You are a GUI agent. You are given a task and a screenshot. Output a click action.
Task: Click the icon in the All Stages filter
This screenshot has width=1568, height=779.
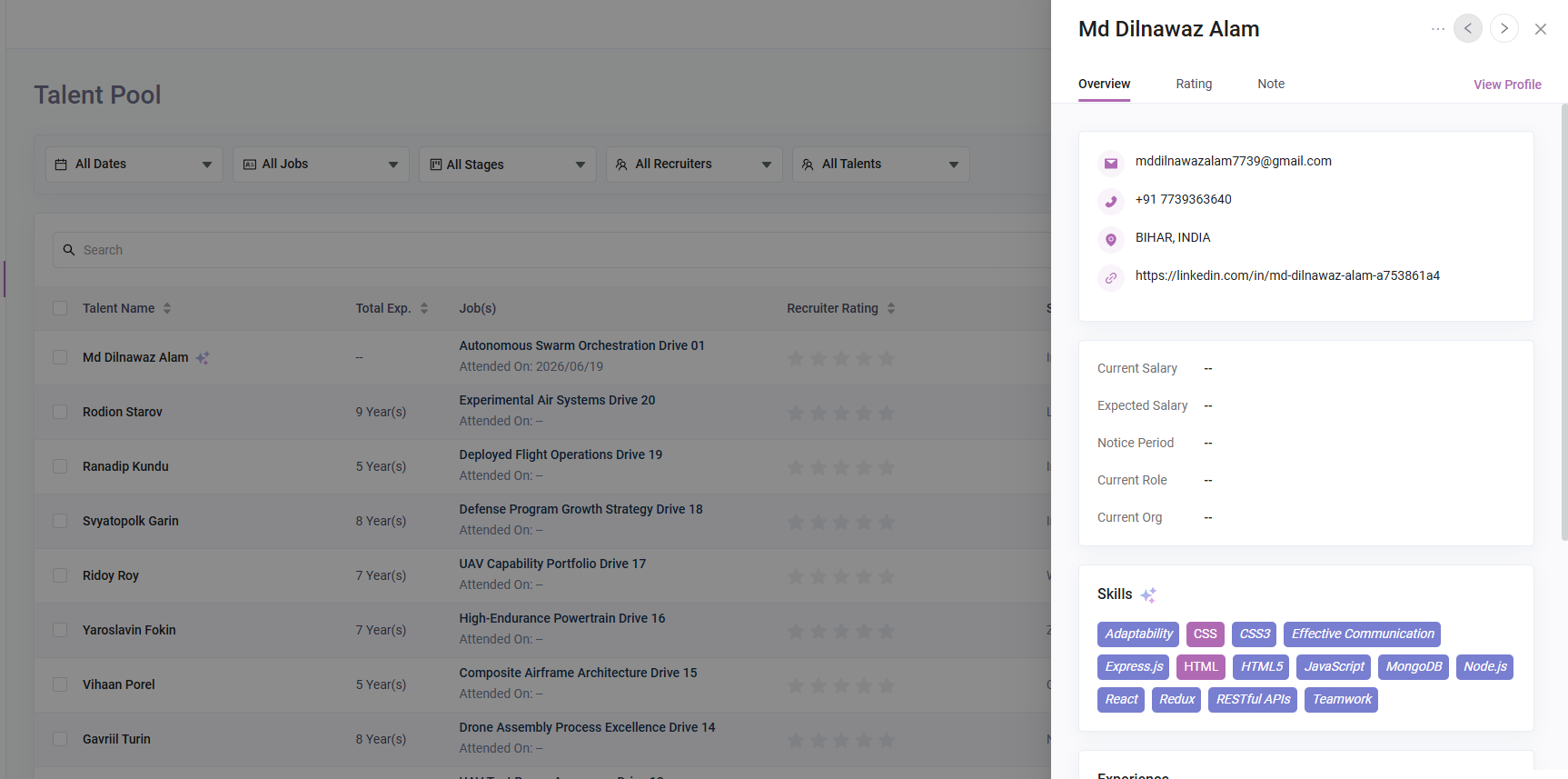click(436, 165)
